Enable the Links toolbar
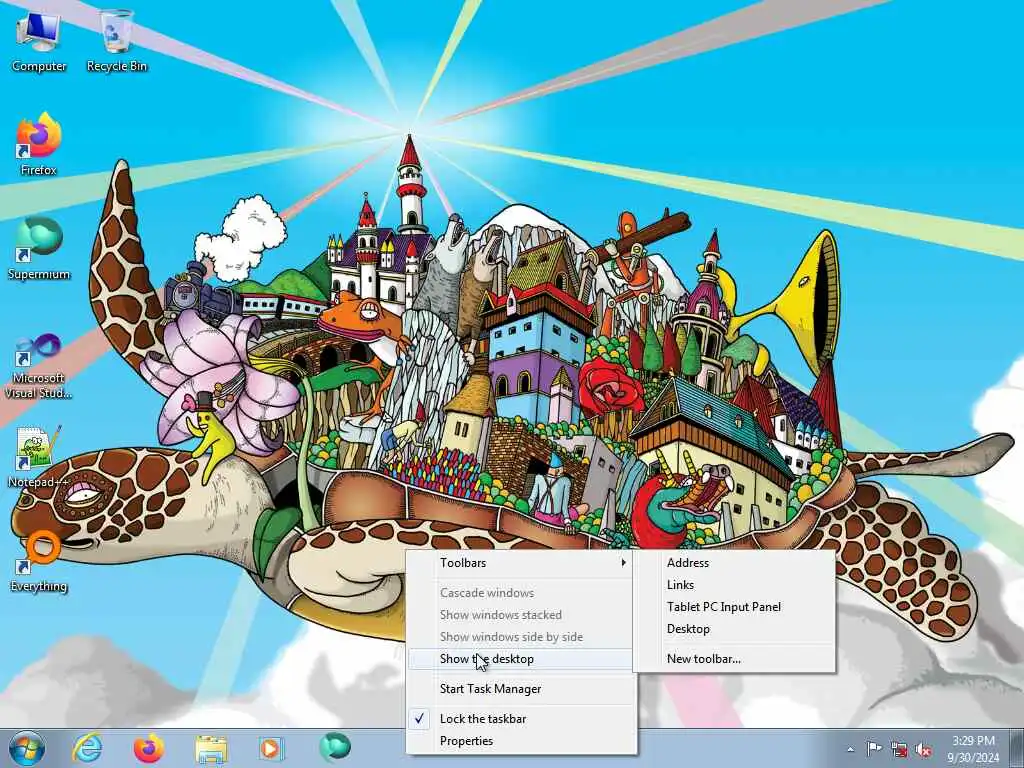Viewport: 1024px width, 768px height. click(734, 585)
